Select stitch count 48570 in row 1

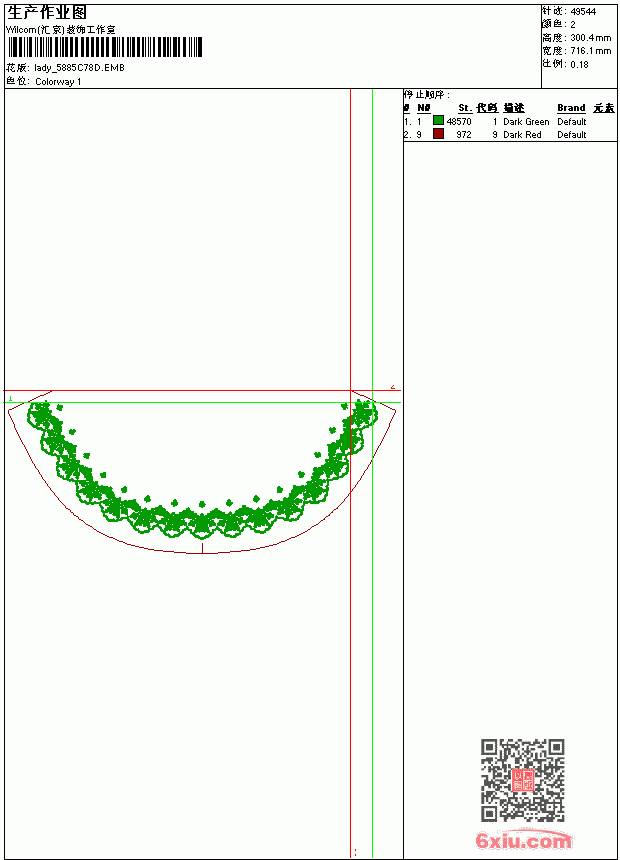459,122
